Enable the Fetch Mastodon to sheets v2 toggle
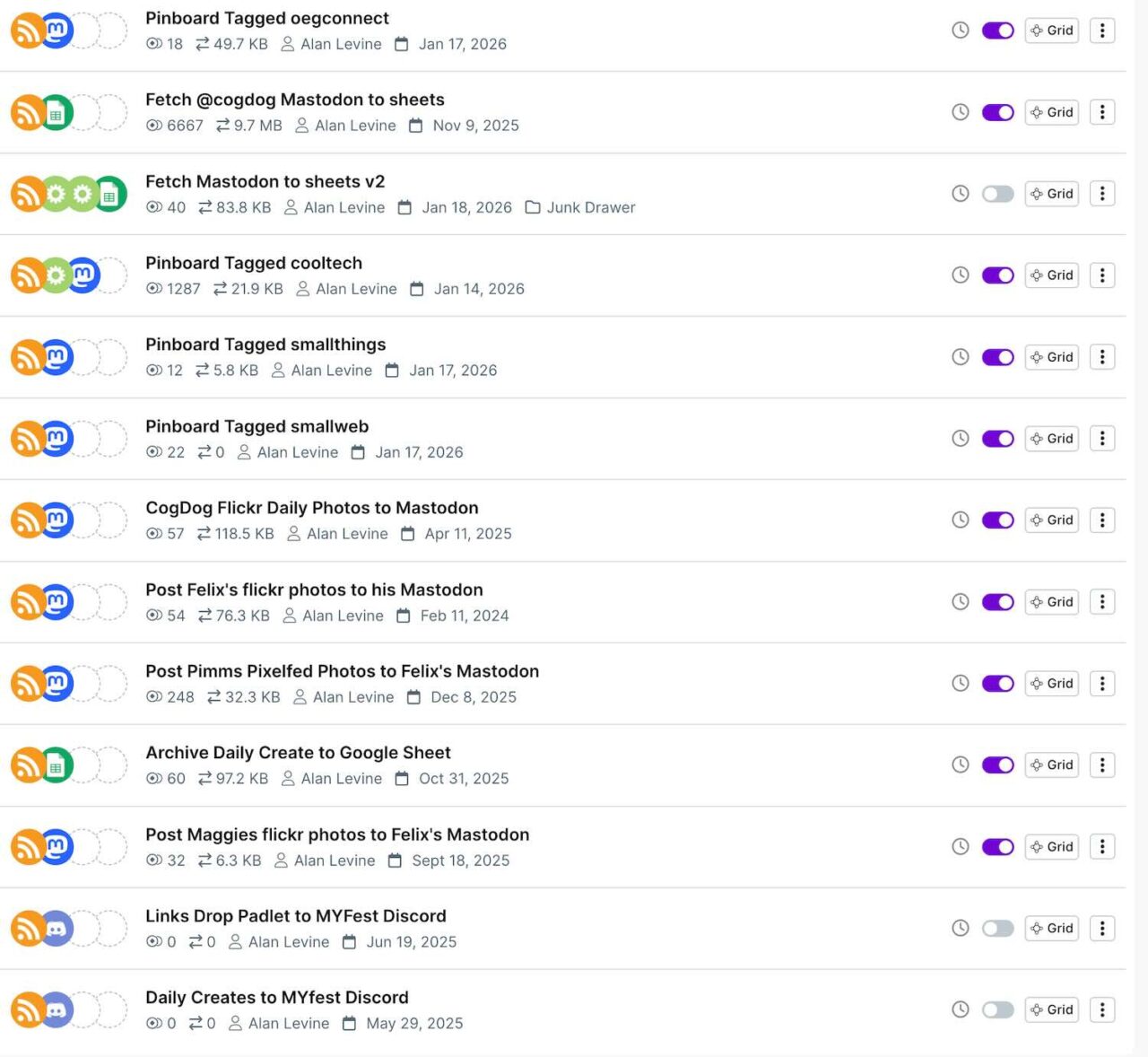Image resolution: width=1148 pixels, height=1057 pixels. click(x=997, y=194)
